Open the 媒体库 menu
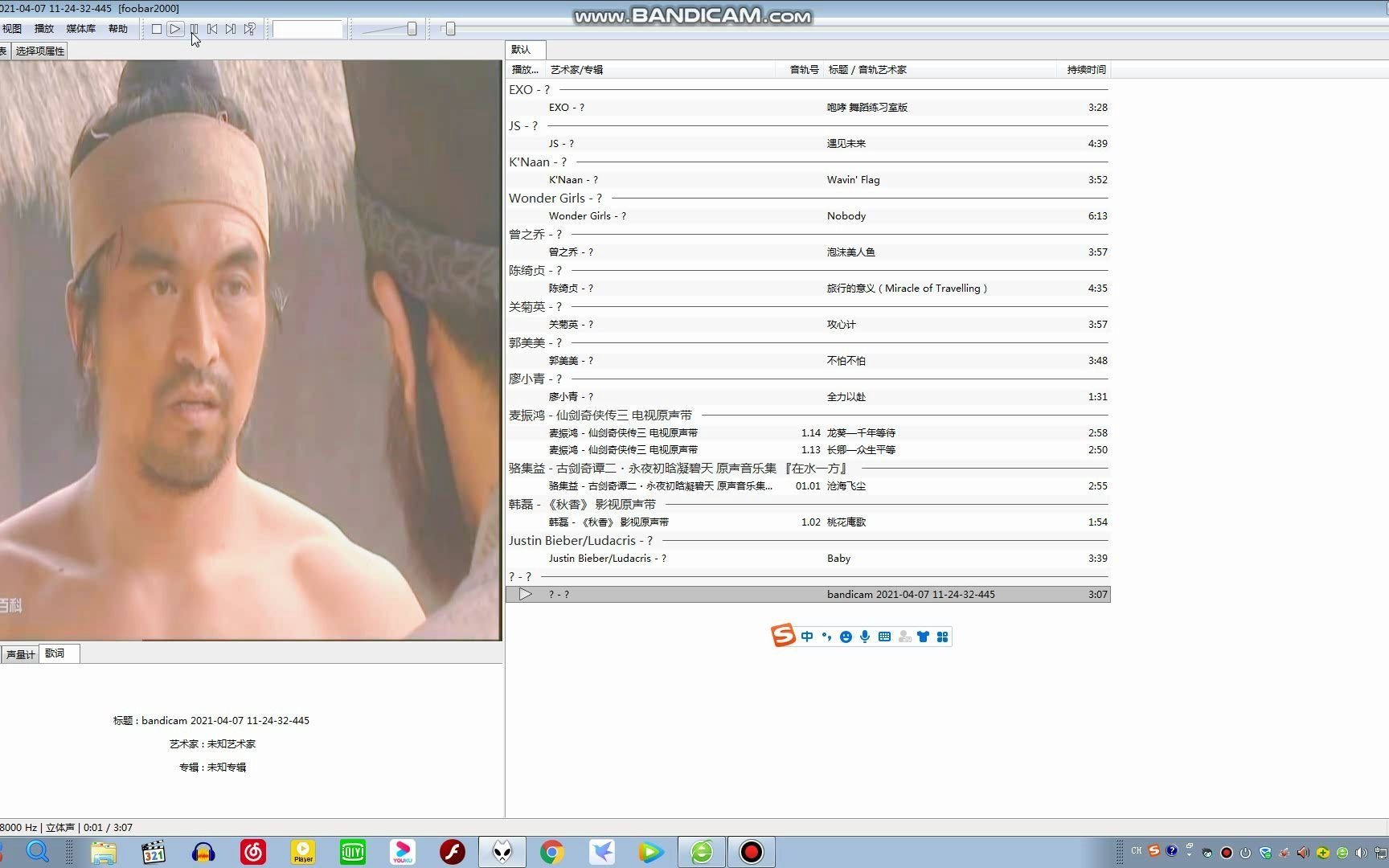The width and height of the screenshot is (1389, 868). (80, 29)
